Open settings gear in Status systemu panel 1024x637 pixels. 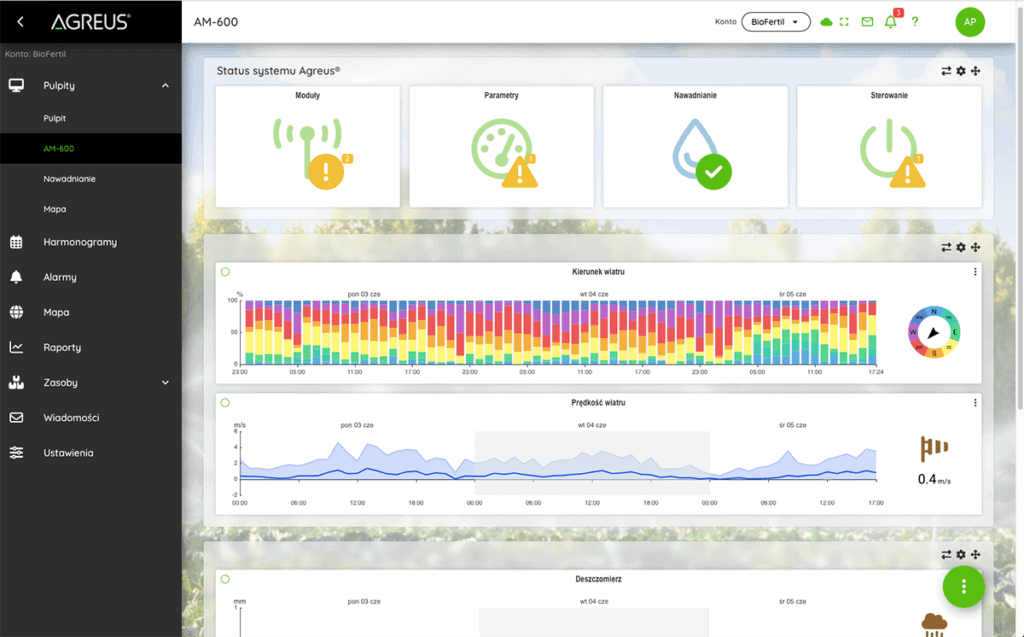[x=961, y=71]
